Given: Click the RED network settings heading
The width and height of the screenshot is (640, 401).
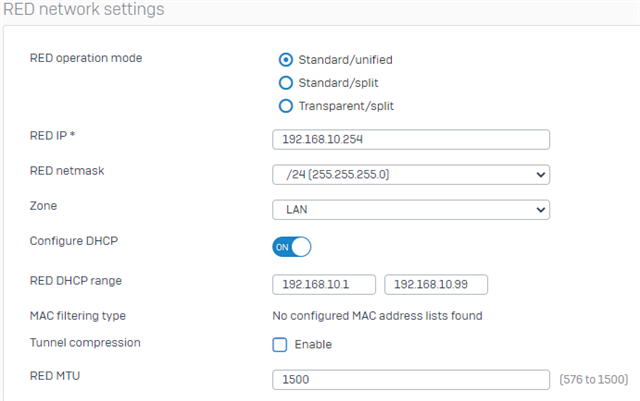Looking at the screenshot, I should tap(84, 9).
